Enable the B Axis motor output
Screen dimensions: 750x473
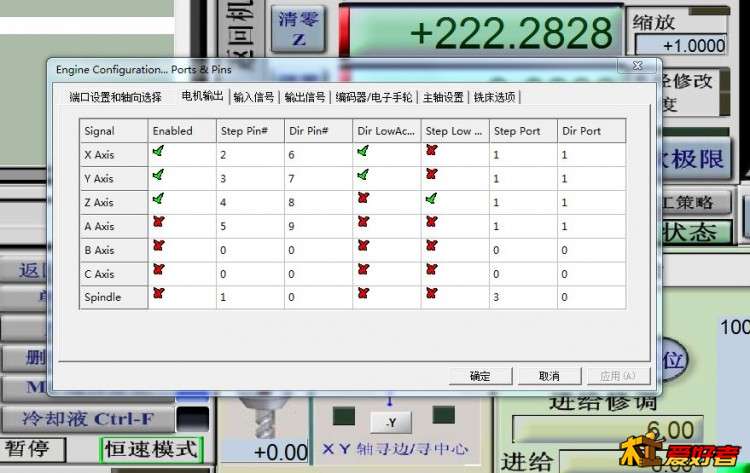tap(158, 246)
